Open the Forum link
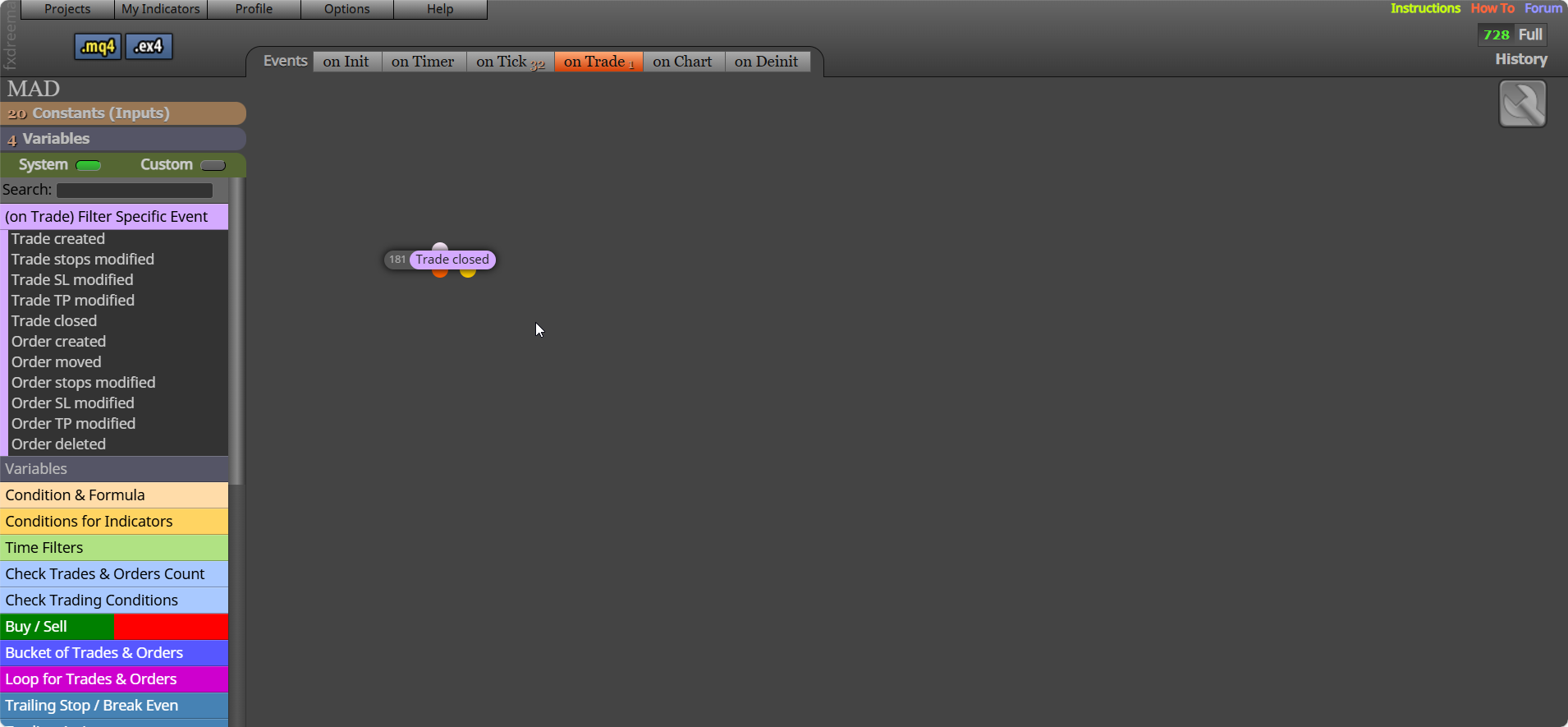The image size is (1568, 727). (1543, 8)
